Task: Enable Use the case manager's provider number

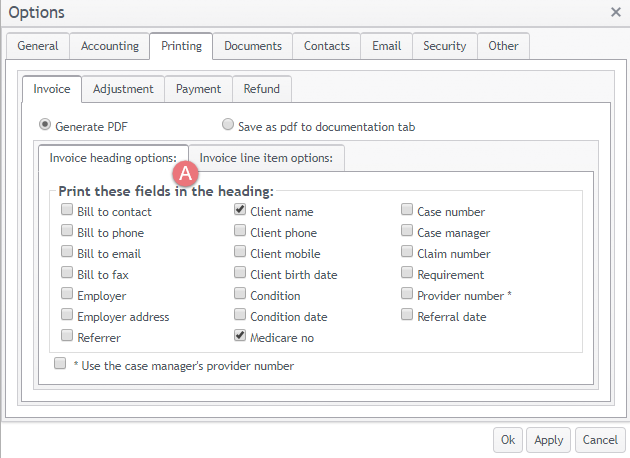Action: (x=60, y=365)
